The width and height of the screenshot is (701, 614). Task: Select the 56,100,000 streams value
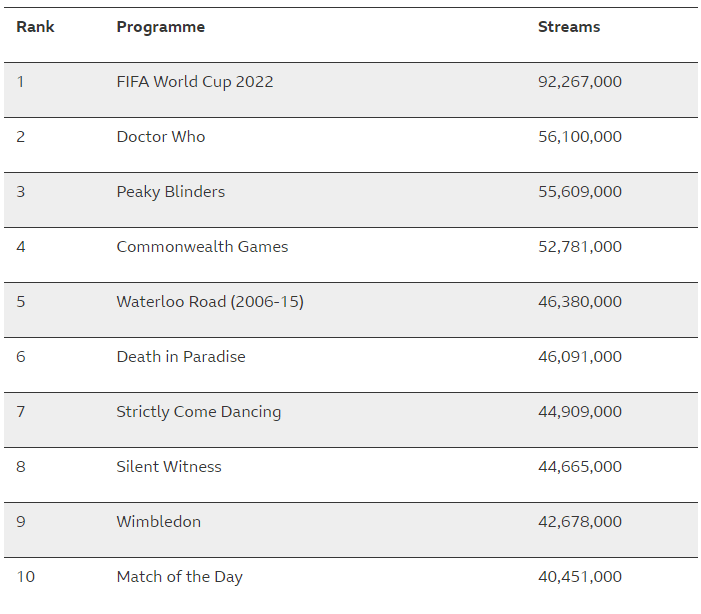579,137
